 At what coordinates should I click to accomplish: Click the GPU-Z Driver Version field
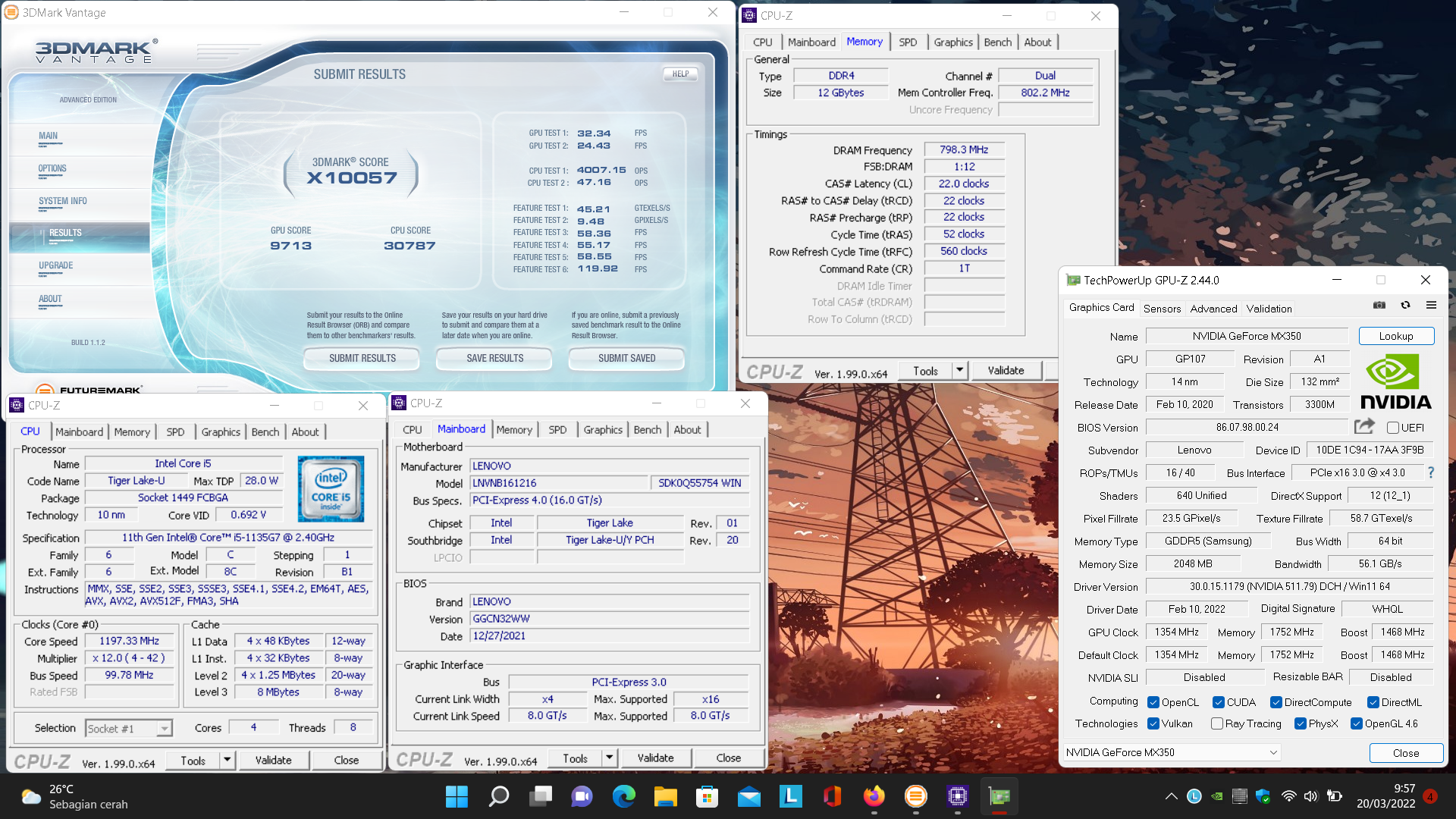pos(1289,586)
